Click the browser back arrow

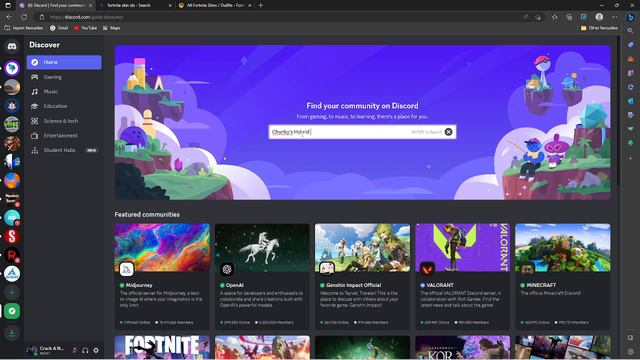click(x=9, y=17)
